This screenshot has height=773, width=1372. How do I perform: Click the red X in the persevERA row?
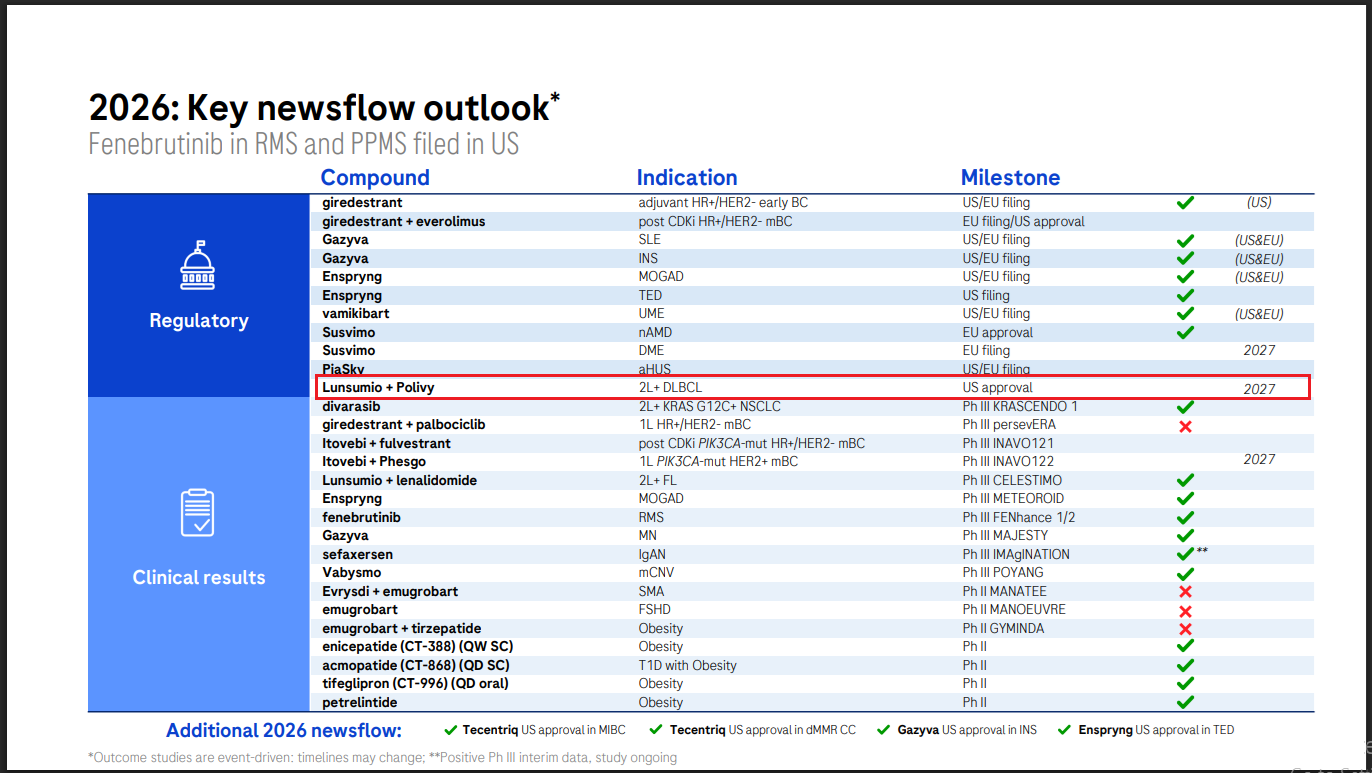[1185, 426]
